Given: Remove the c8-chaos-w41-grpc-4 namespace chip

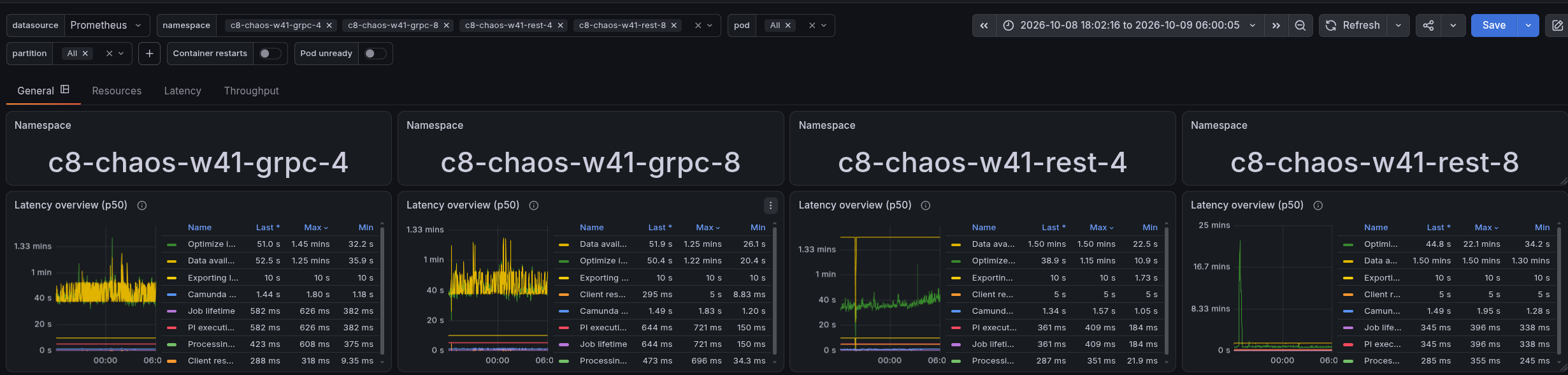Looking at the screenshot, I should point(329,26).
